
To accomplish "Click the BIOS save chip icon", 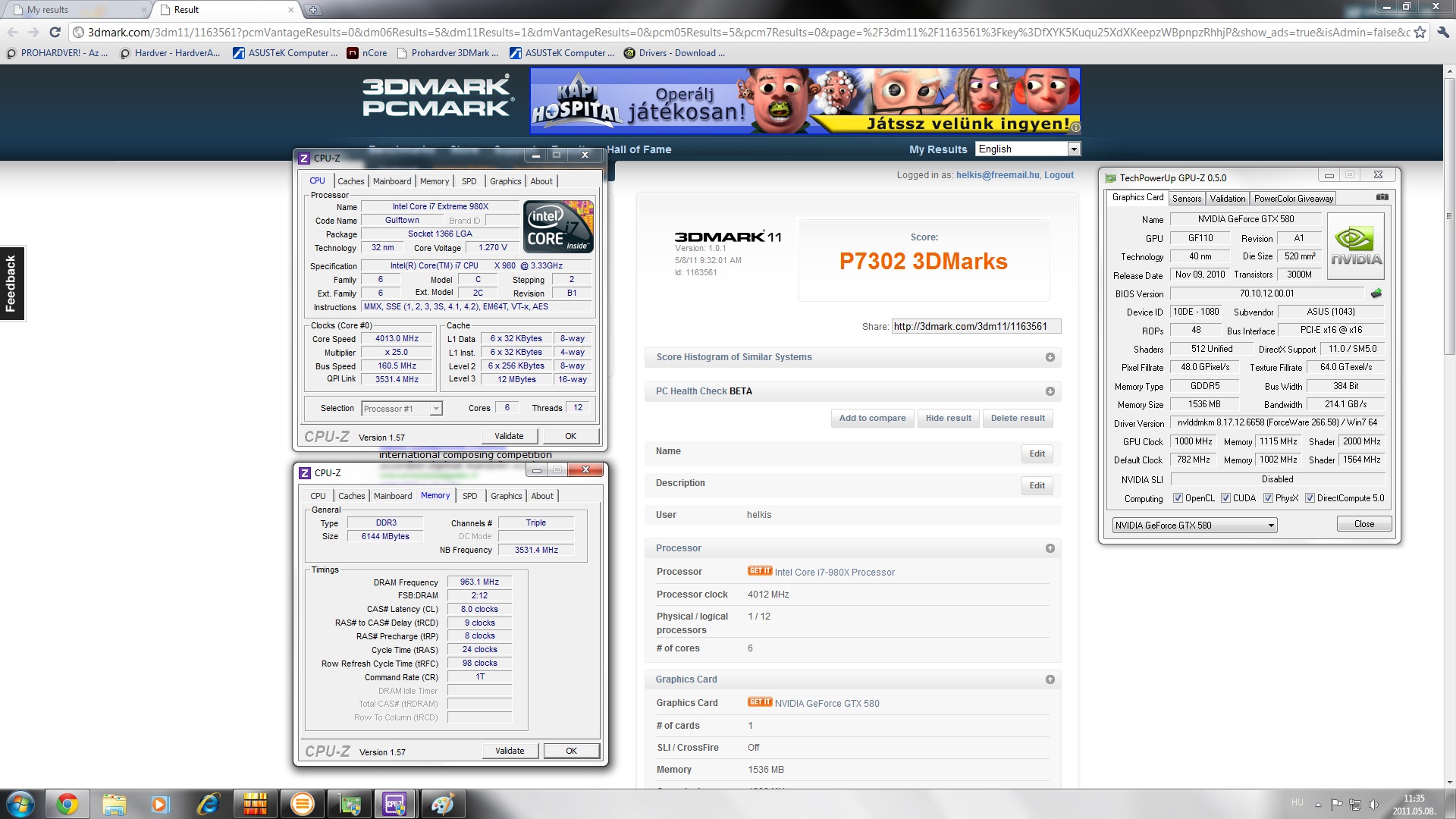I will point(1376,293).
